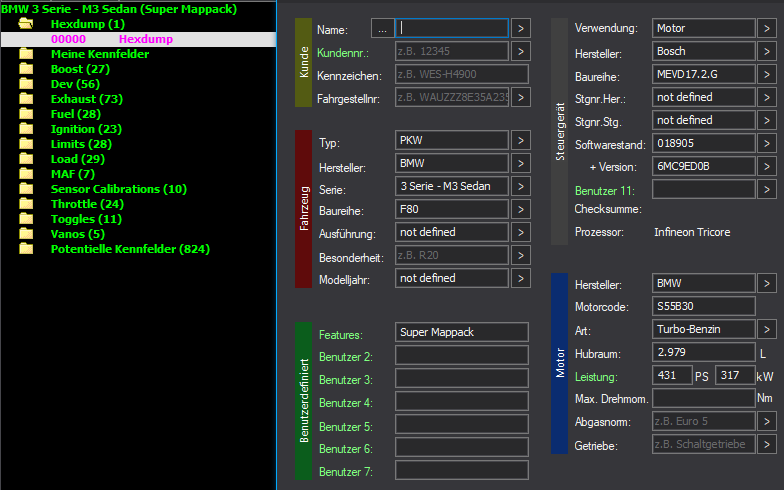784x490 pixels.
Task: Click the Load (29) folder icon
Action: (26, 158)
